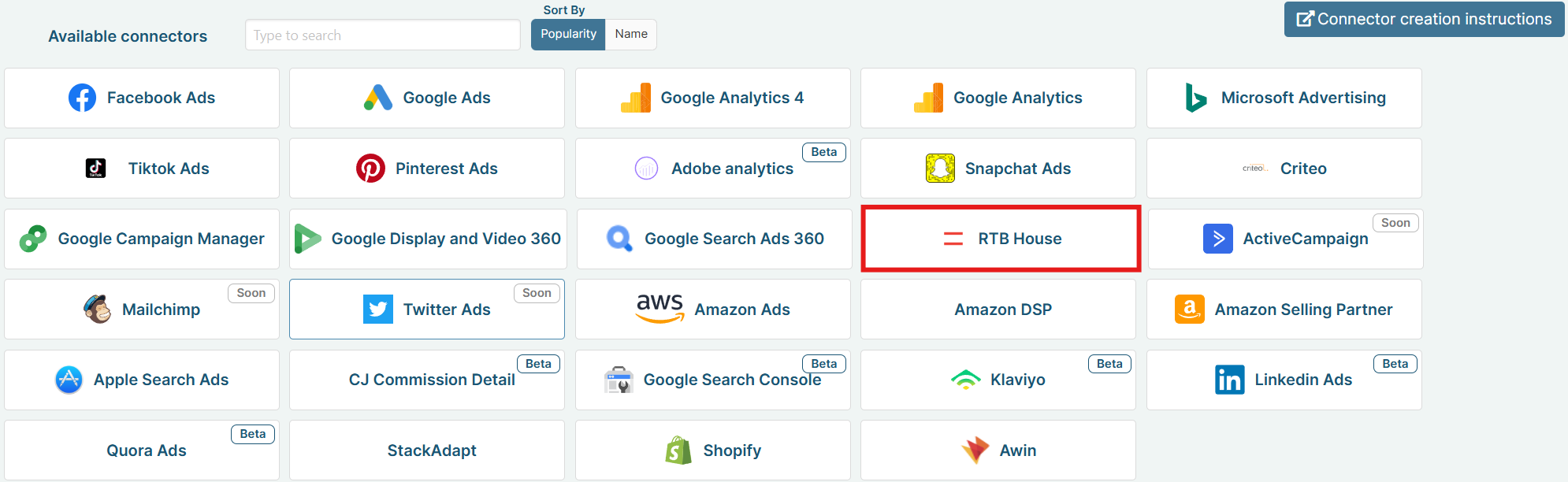The height and width of the screenshot is (482, 1568).
Task: Click the Pinterest logo icon
Action: [x=370, y=169]
